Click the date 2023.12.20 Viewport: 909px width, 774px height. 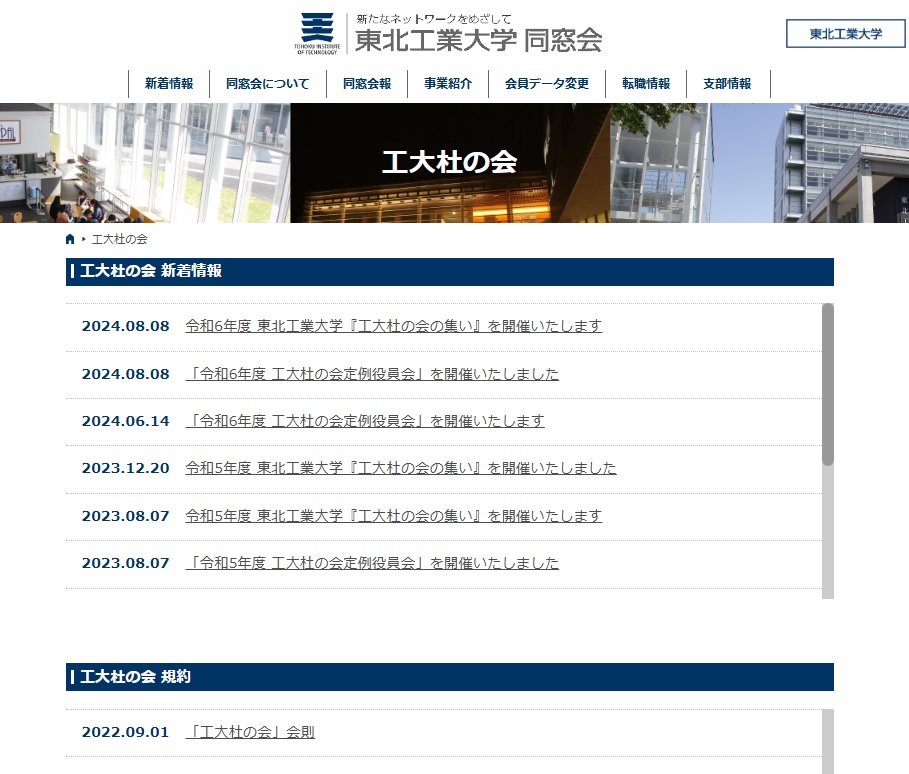point(125,468)
